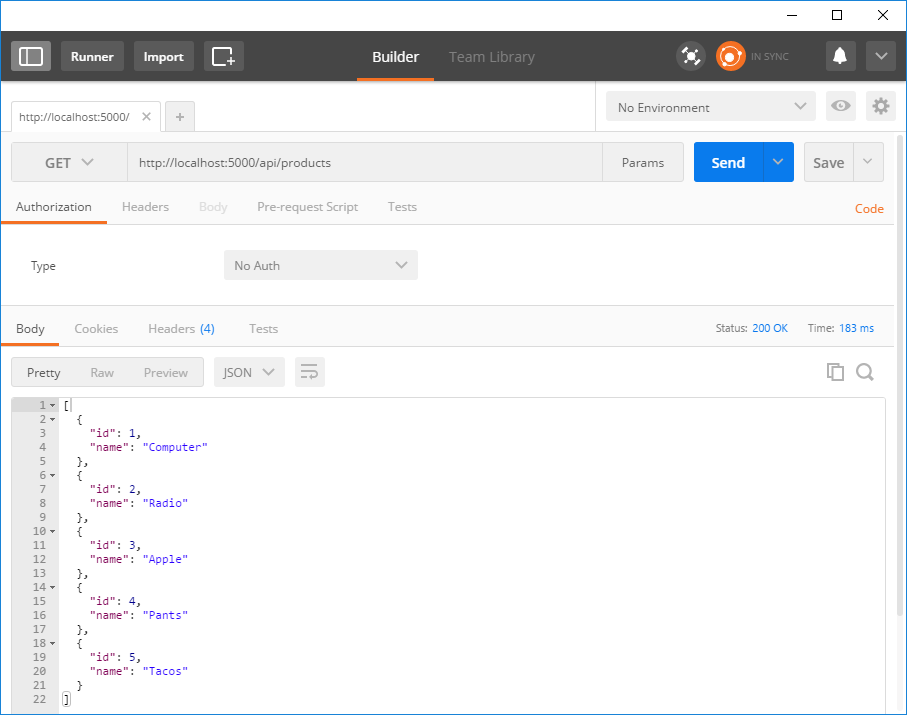The image size is (907, 715).
Task: Click the request URL input field
Action: [x=364, y=162]
